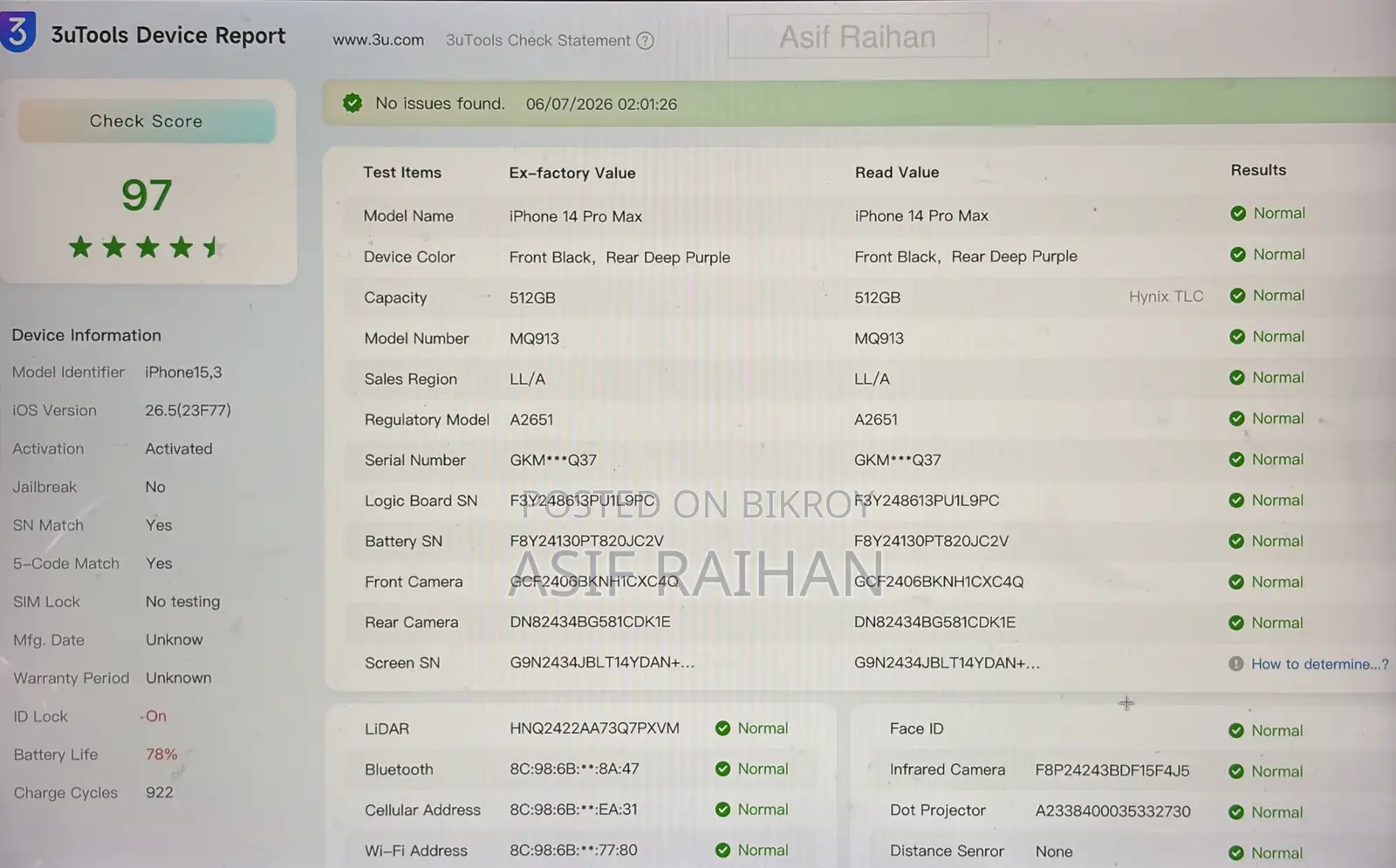Click the Normal check icon for Sales Region
The height and width of the screenshot is (868, 1396).
click(1236, 378)
